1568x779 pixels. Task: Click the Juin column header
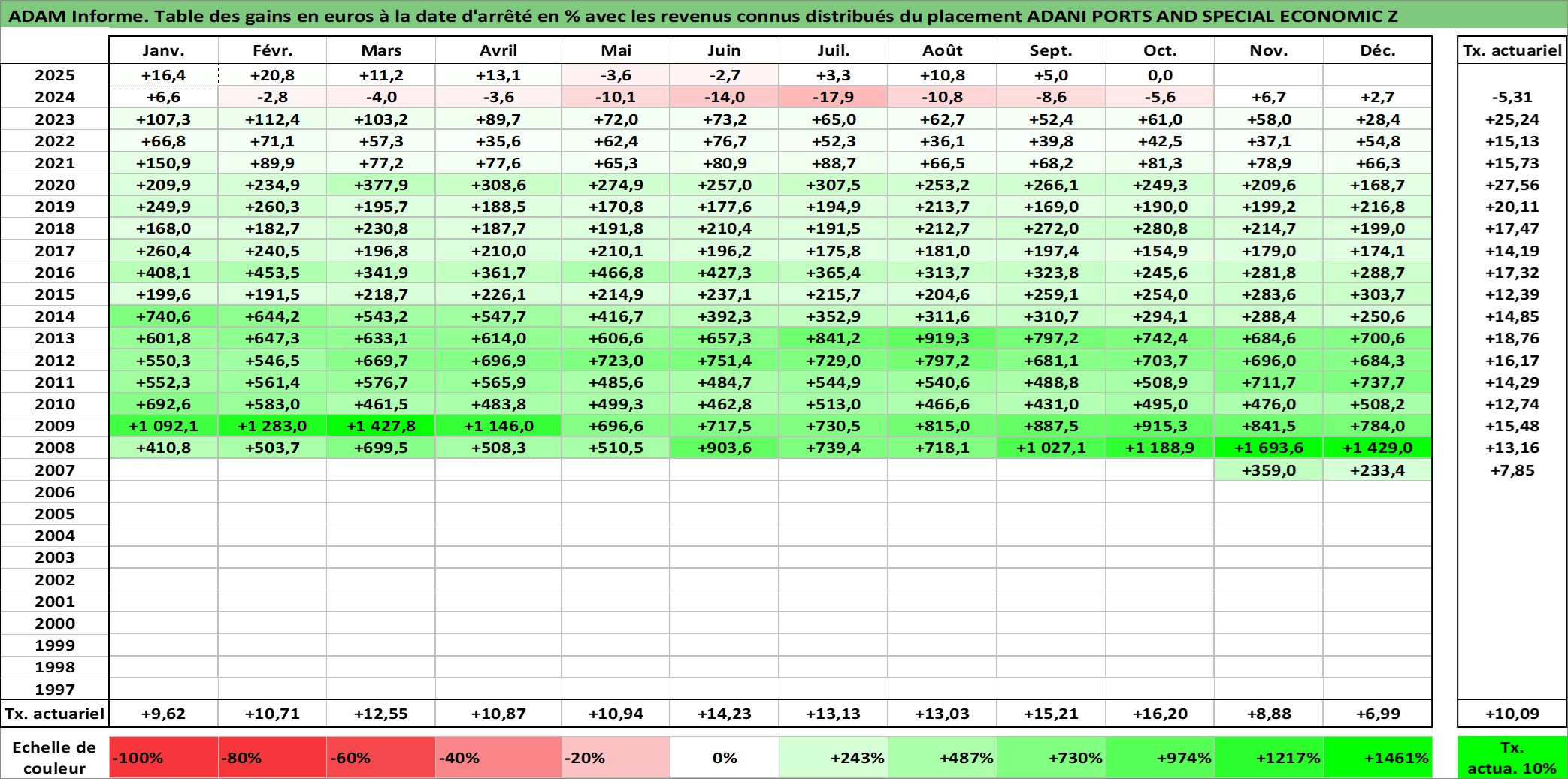click(725, 50)
